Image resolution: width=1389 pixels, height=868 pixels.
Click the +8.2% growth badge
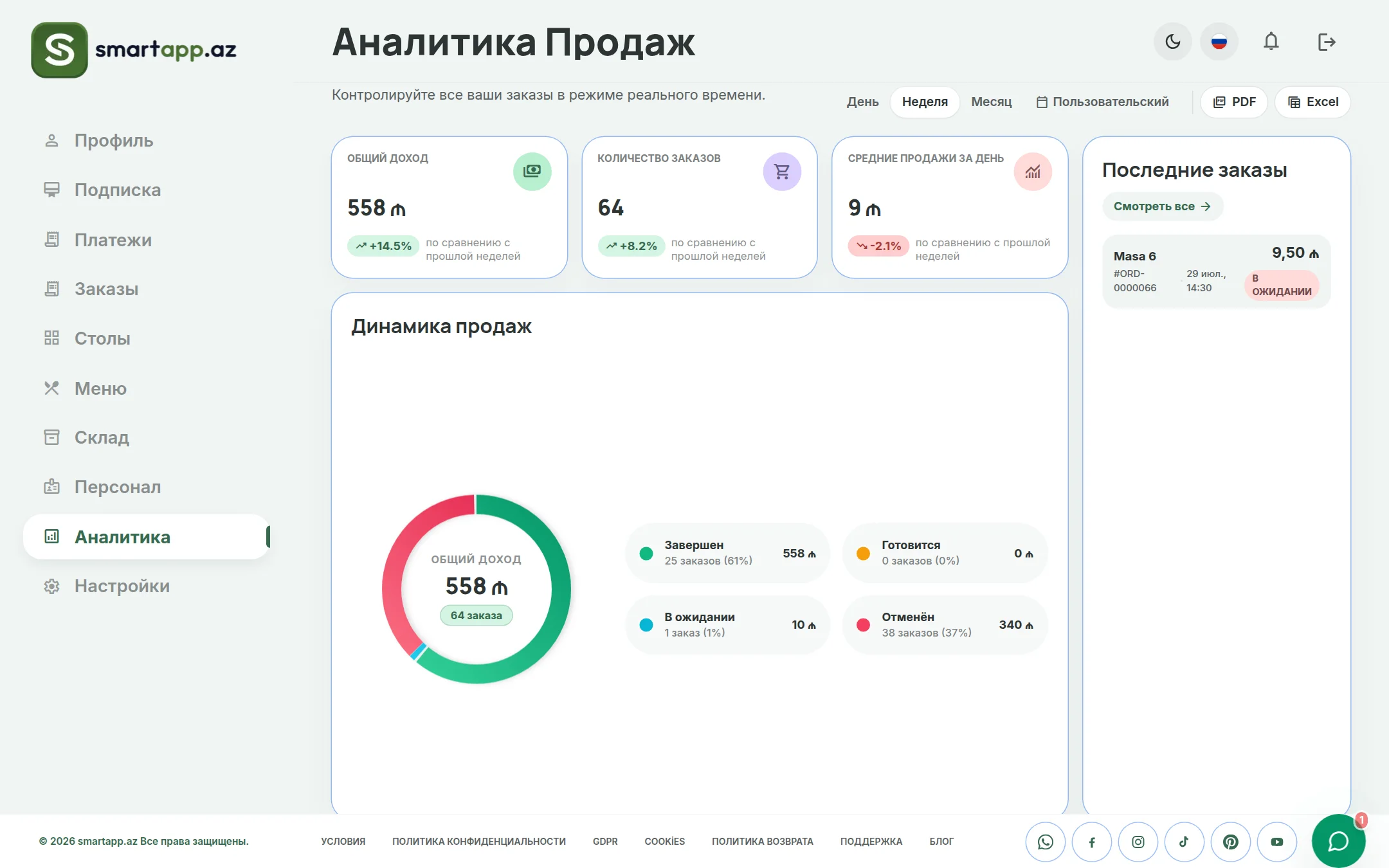point(631,246)
